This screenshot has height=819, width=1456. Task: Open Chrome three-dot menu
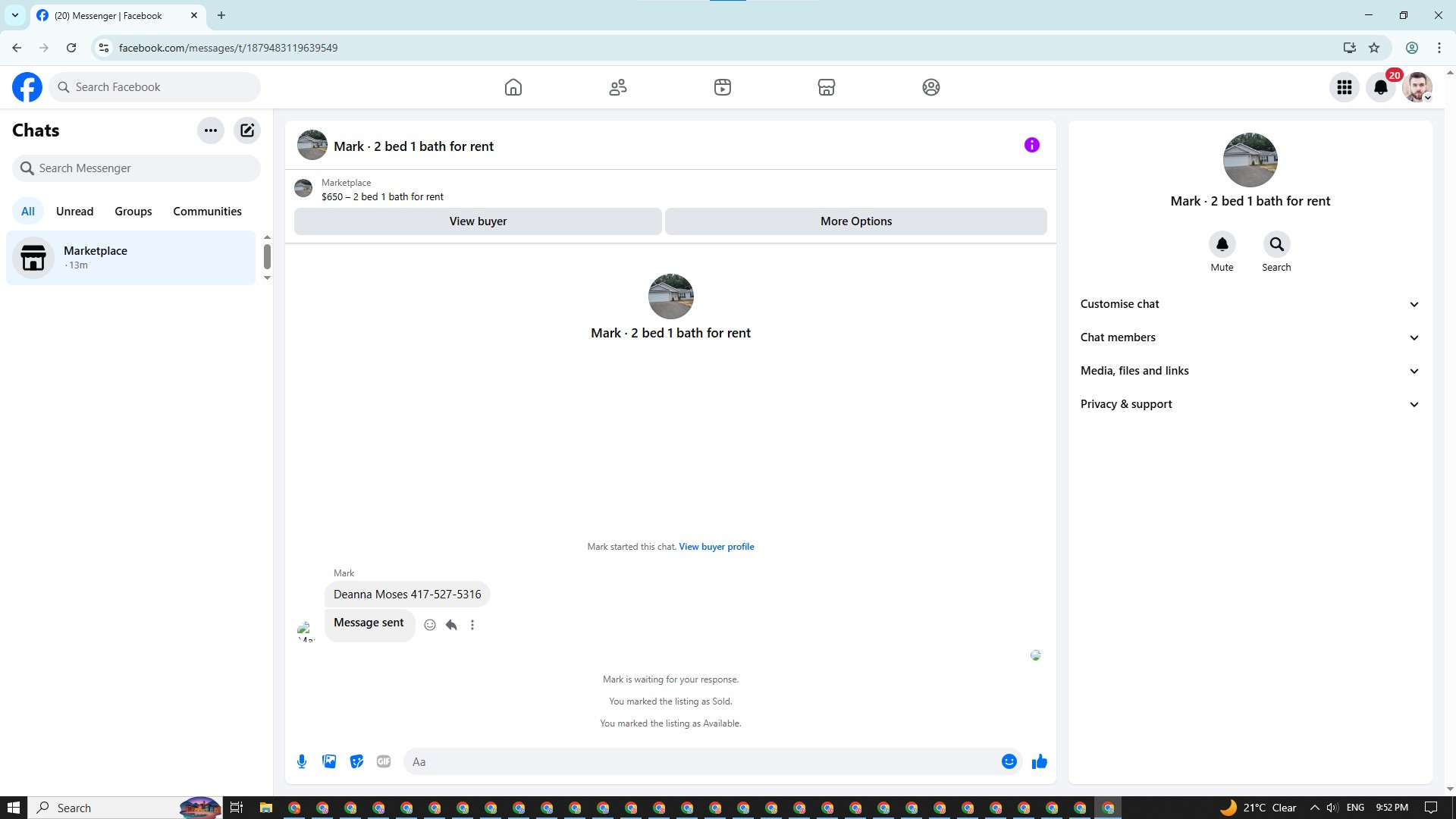pos(1439,48)
